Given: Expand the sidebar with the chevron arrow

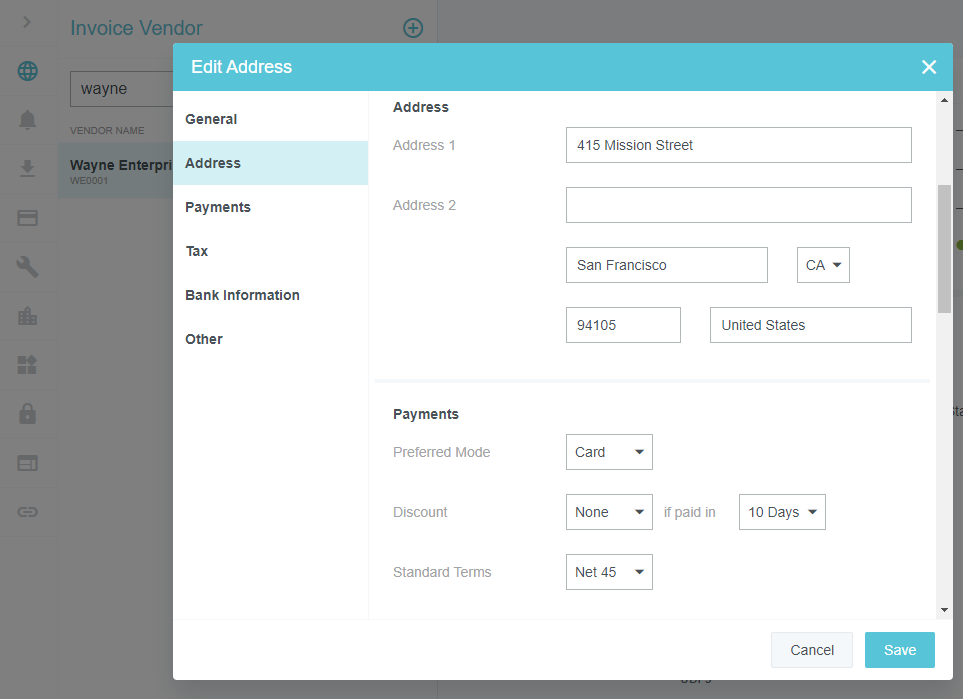Looking at the screenshot, I should tap(28, 22).
